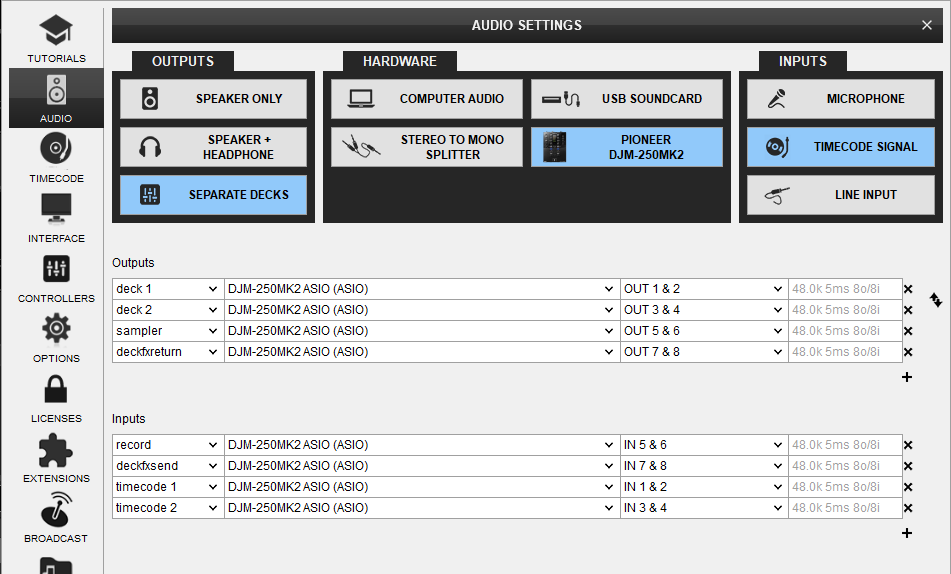Enable Microphone input option
The height and width of the screenshot is (574, 951).
pyautogui.click(x=841, y=99)
